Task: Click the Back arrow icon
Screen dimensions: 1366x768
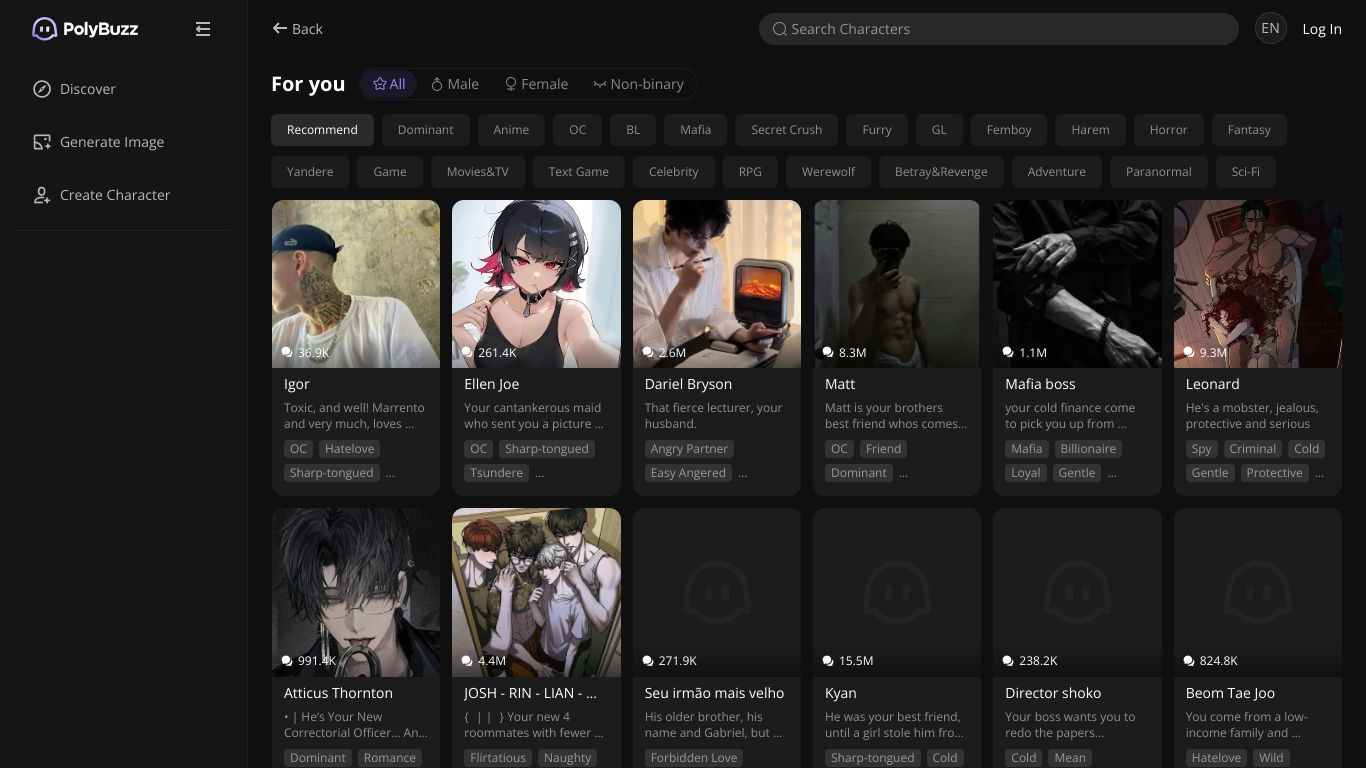Action: [280, 28]
